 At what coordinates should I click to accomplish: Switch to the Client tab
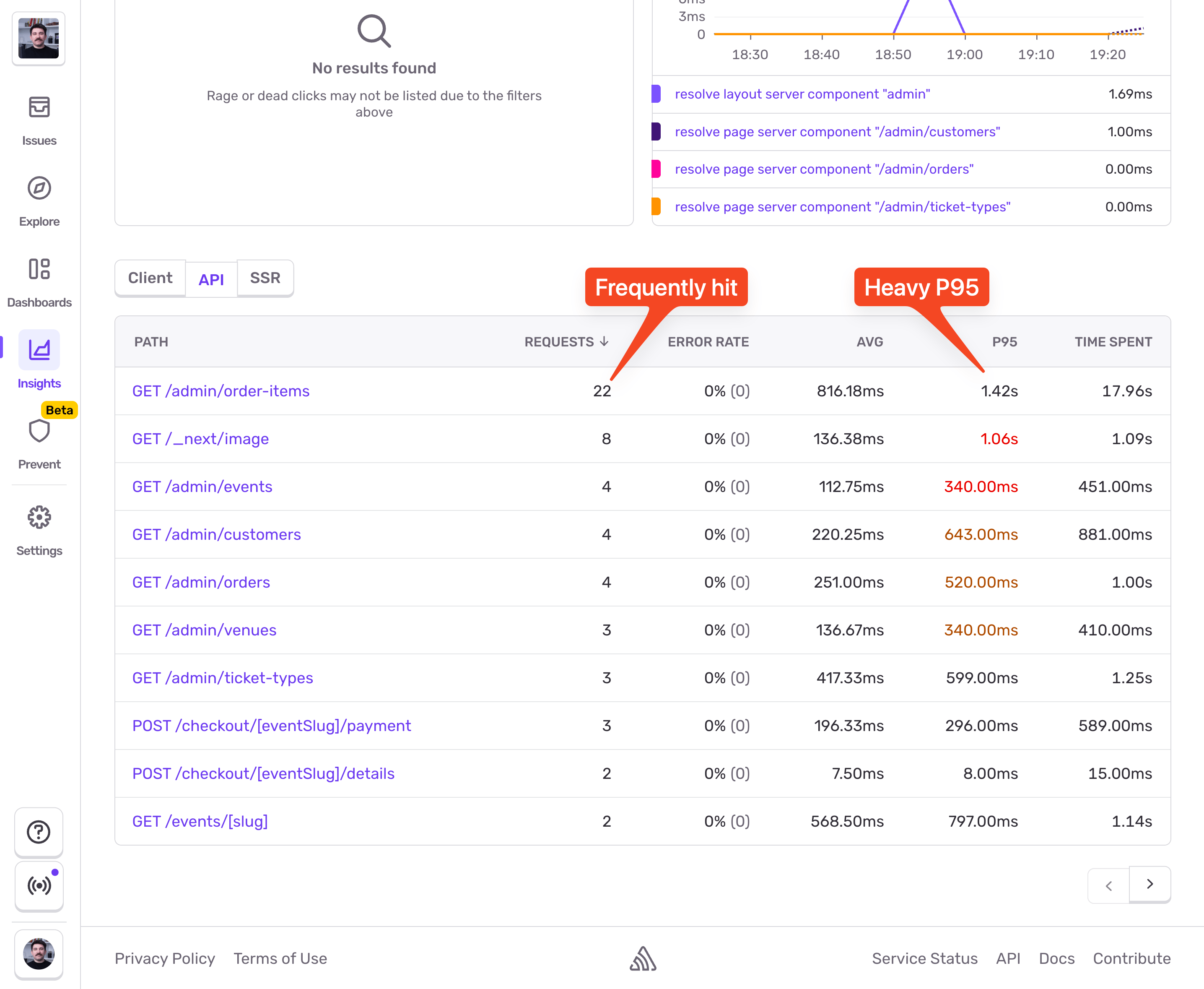[x=150, y=278]
